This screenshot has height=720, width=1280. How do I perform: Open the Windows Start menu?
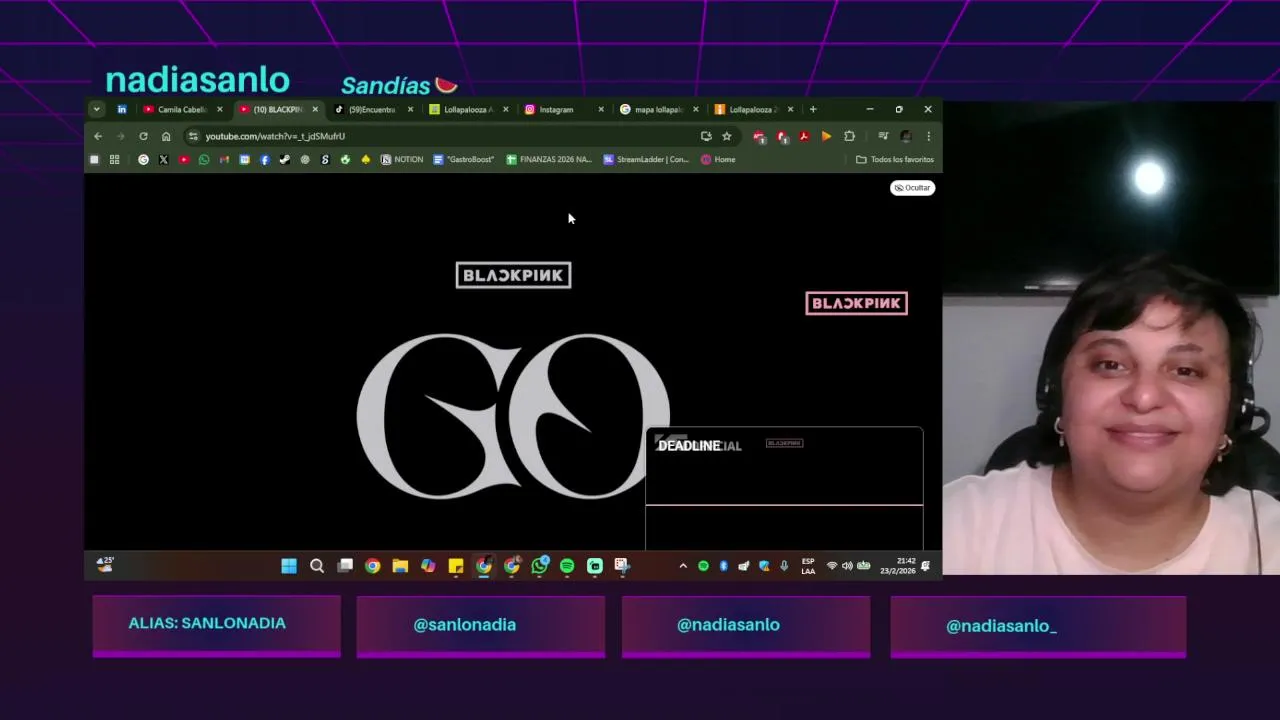tap(289, 566)
